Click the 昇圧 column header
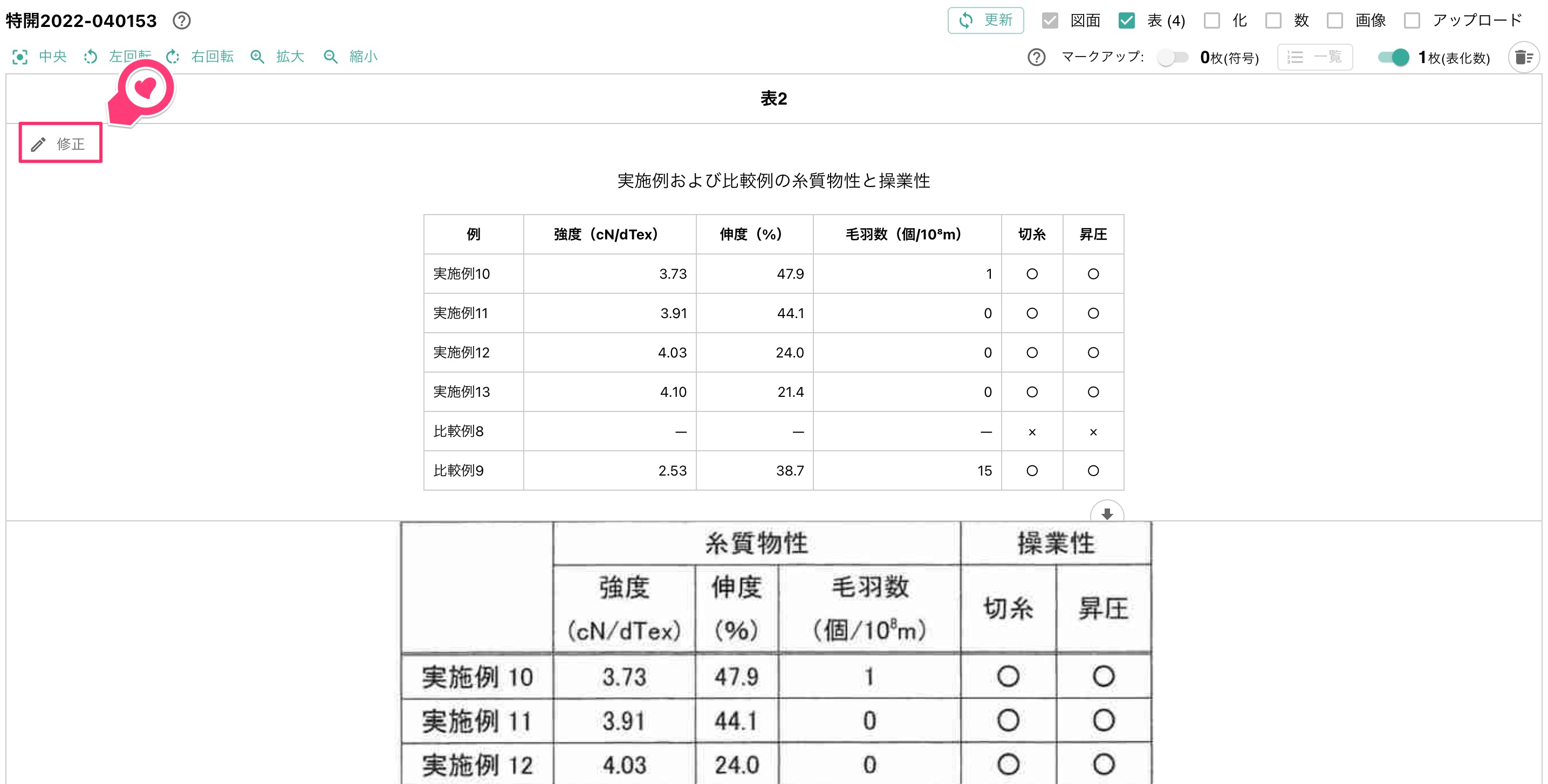This screenshot has width=1548, height=784. coord(1093,235)
